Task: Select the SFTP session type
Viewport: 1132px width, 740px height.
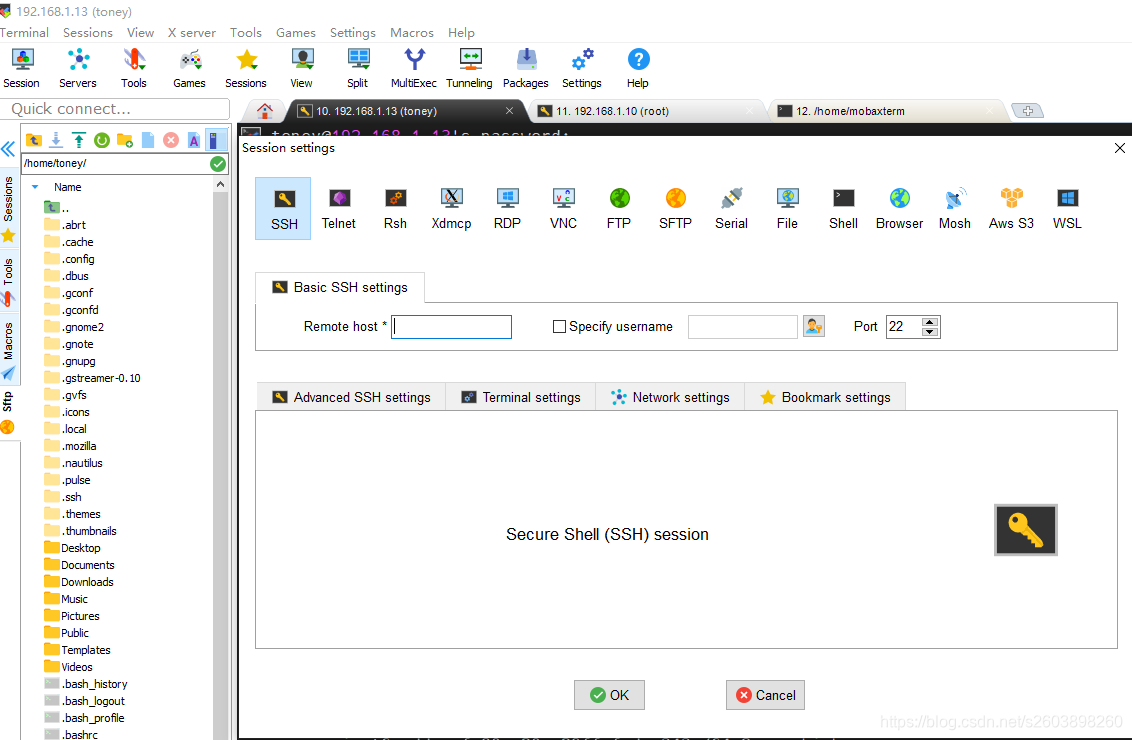Action: [675, 209]
